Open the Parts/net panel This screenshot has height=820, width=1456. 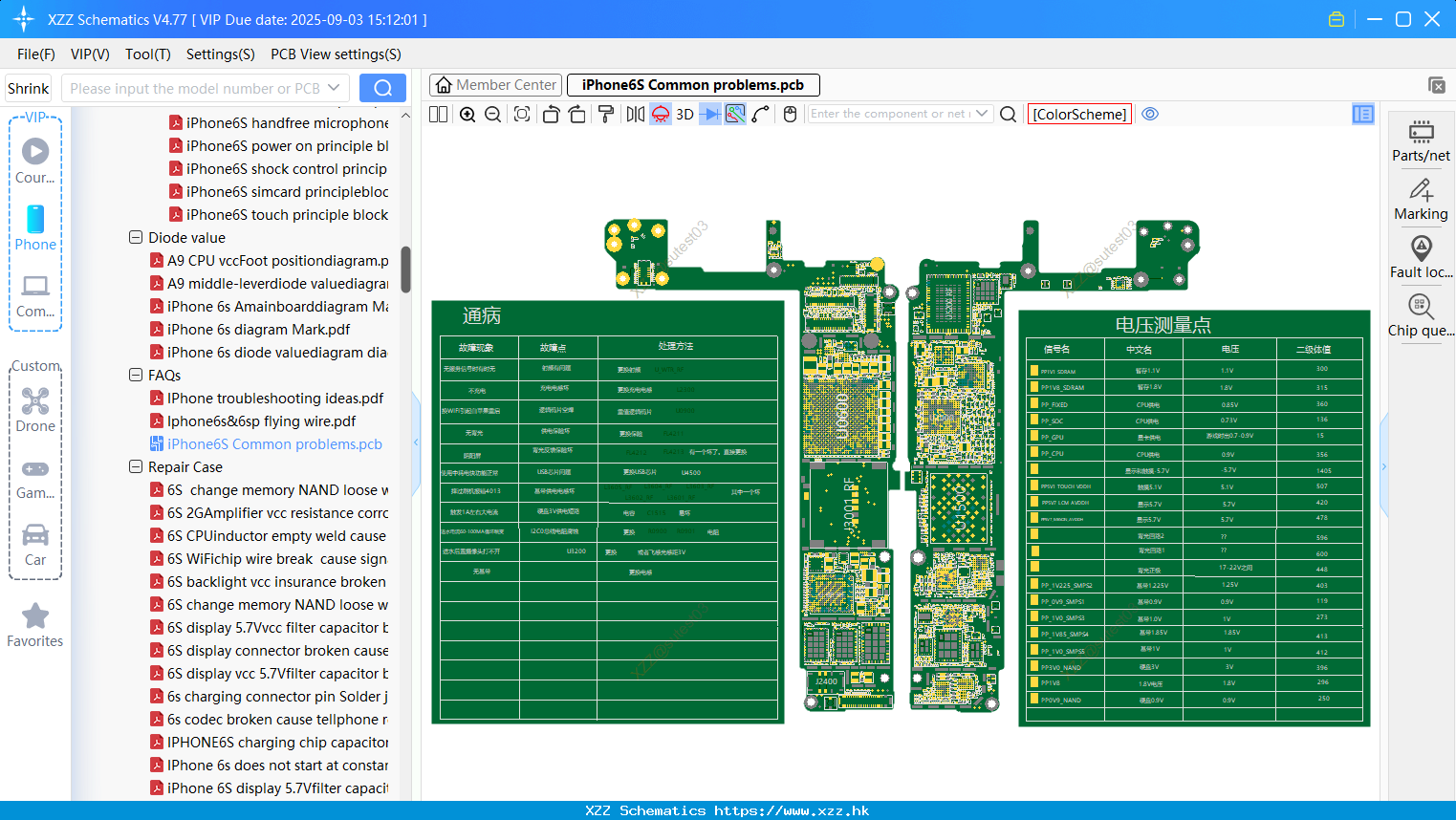pos(1421,141)
